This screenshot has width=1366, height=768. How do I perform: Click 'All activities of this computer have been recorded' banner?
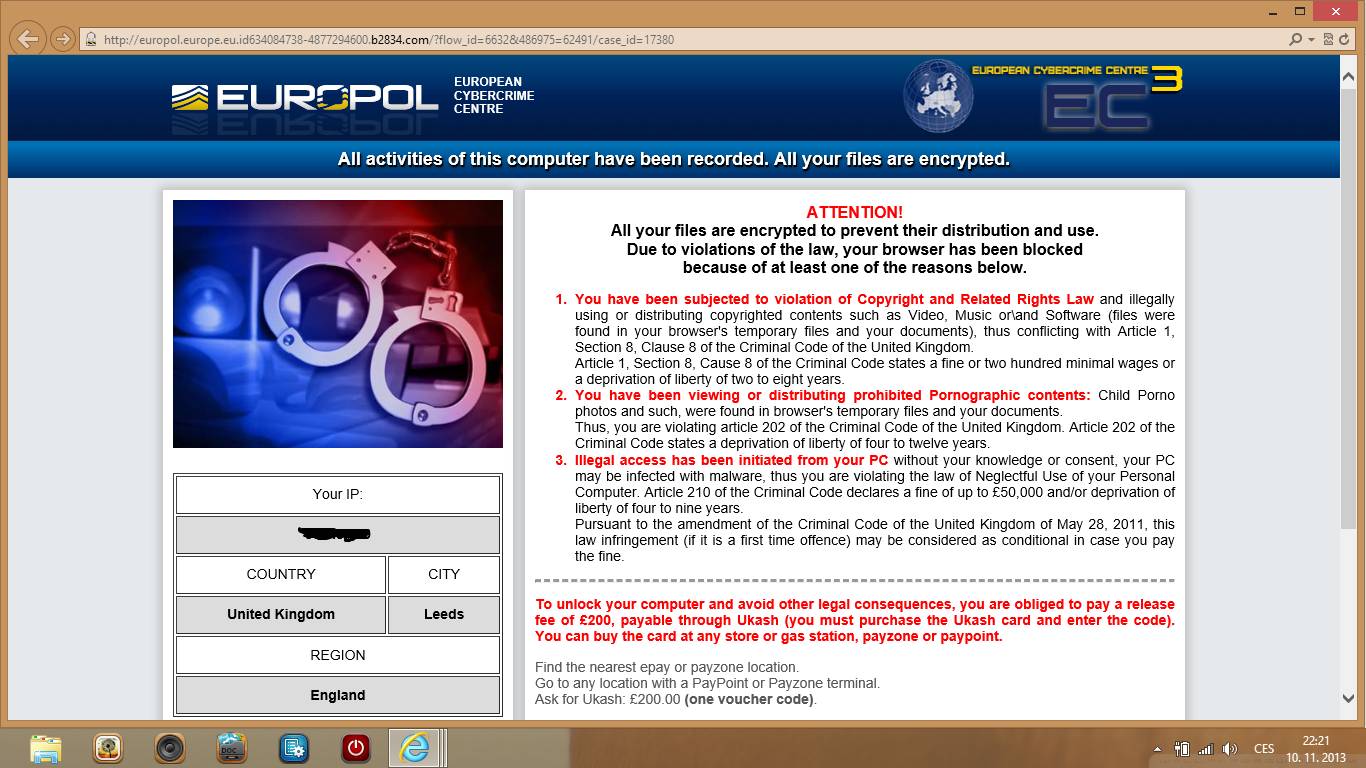(673, 159)
